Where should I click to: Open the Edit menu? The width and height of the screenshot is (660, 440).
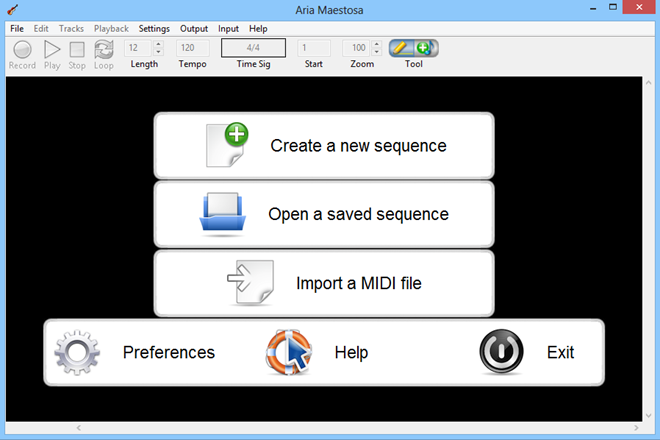tap(41, 29)
